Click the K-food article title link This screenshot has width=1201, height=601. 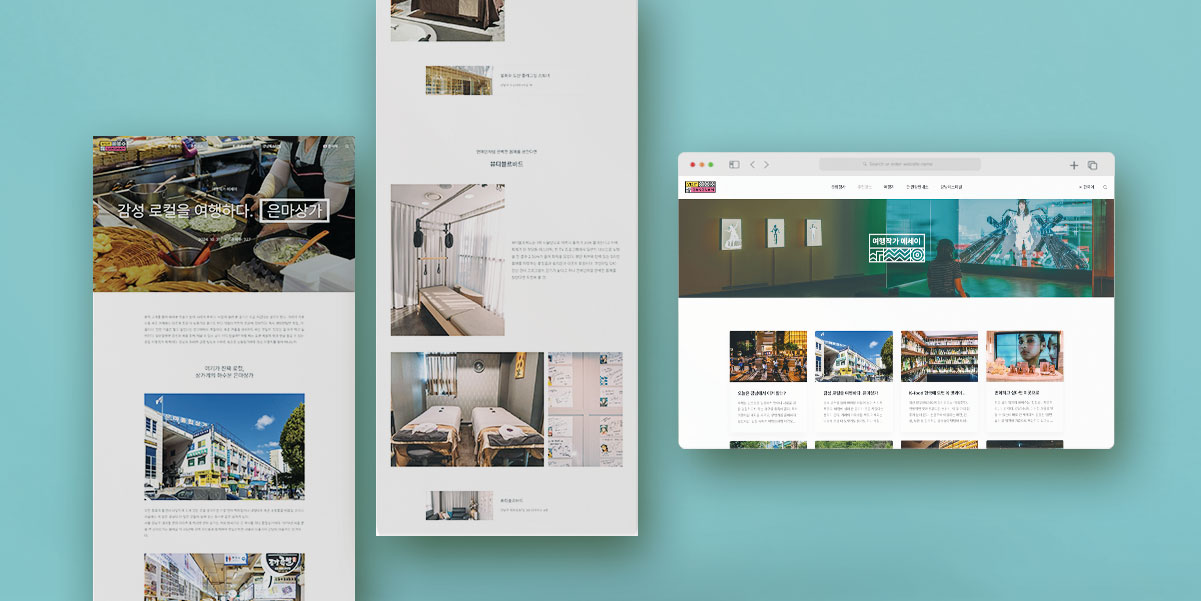pyautogui.click(x=936, y=393)
